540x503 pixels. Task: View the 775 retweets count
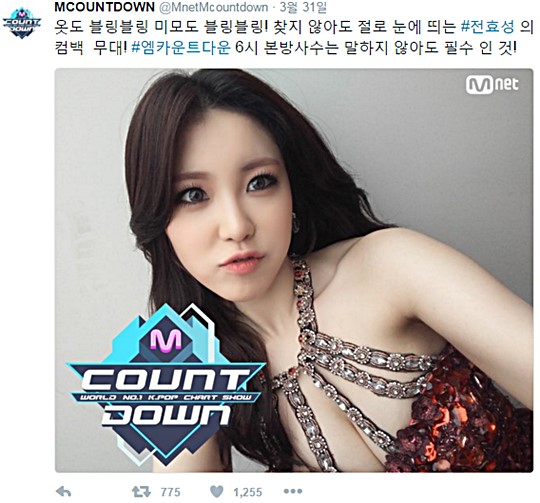click(x=170, y=492)
